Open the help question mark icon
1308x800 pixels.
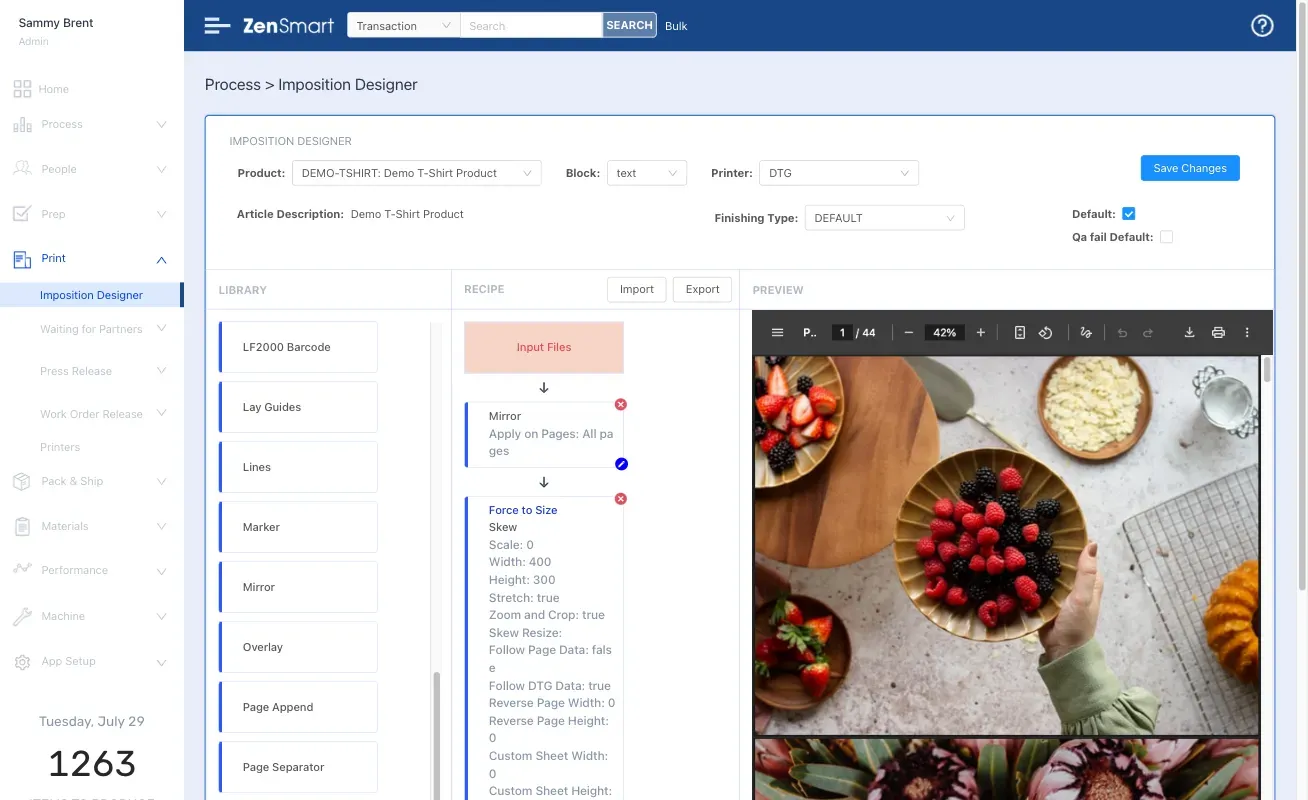tap(1262, 26)
